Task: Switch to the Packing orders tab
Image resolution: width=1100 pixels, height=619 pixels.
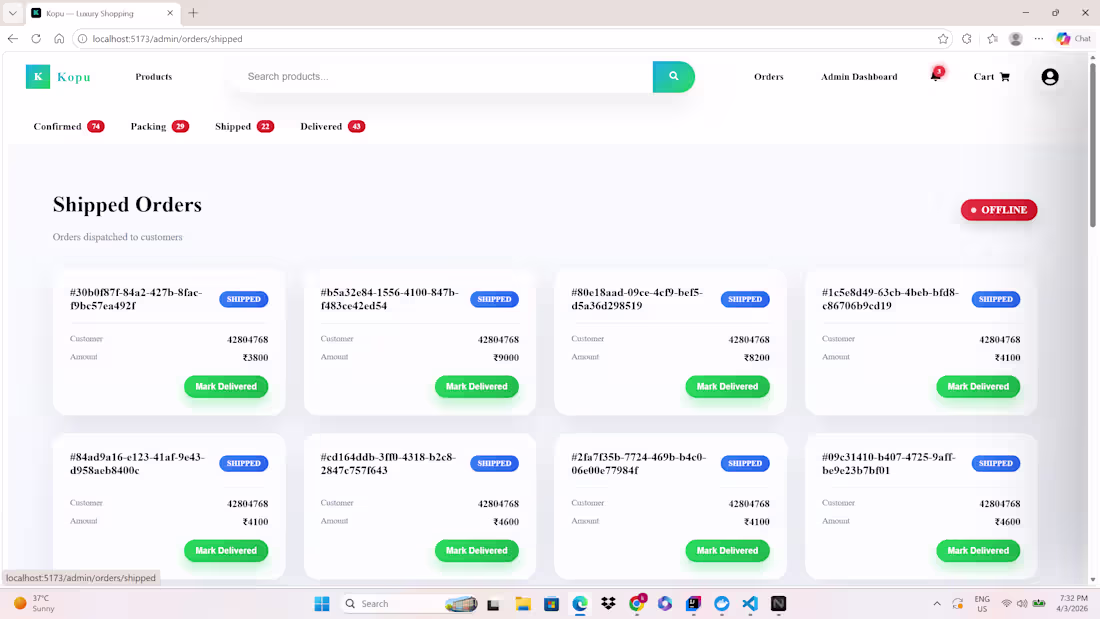Action: (x=159, y=126)
